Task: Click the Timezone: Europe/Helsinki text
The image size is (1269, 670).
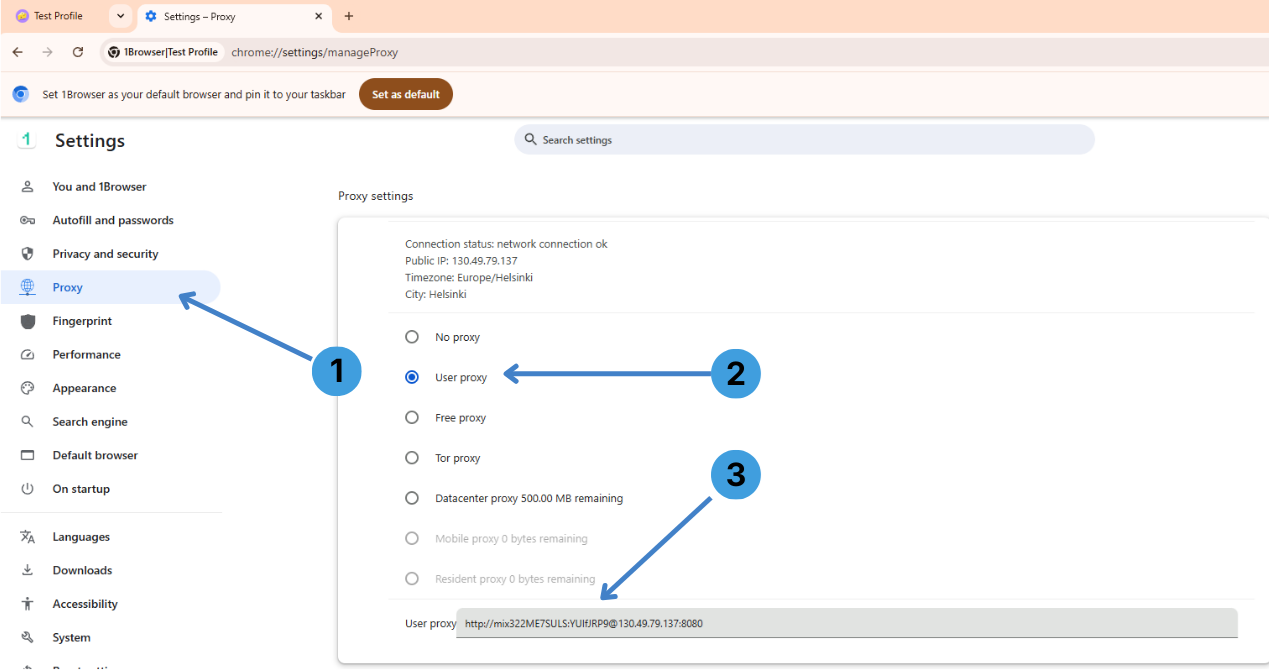Action: pos(469,277)
